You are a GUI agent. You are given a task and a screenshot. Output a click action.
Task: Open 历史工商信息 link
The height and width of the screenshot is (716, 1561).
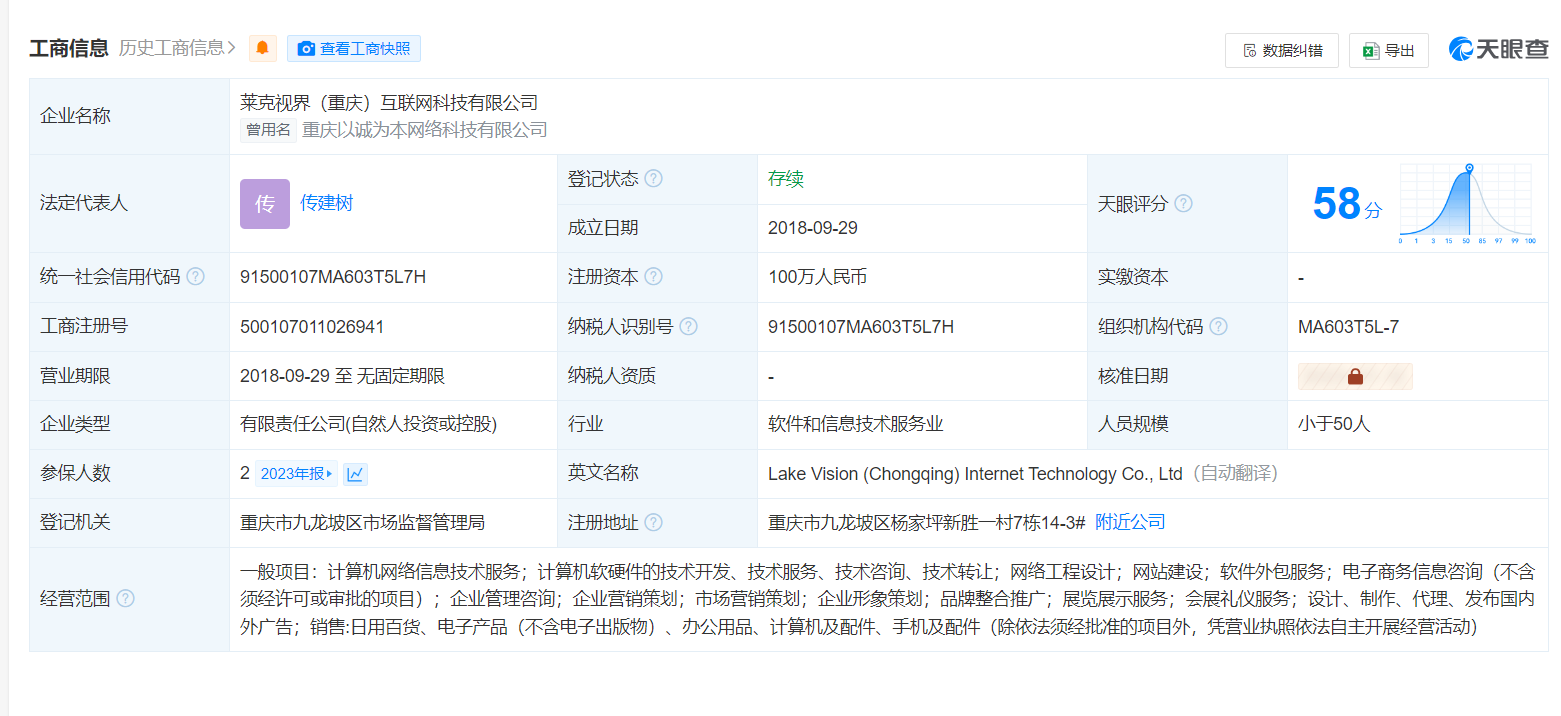click(x=177, y=48)
